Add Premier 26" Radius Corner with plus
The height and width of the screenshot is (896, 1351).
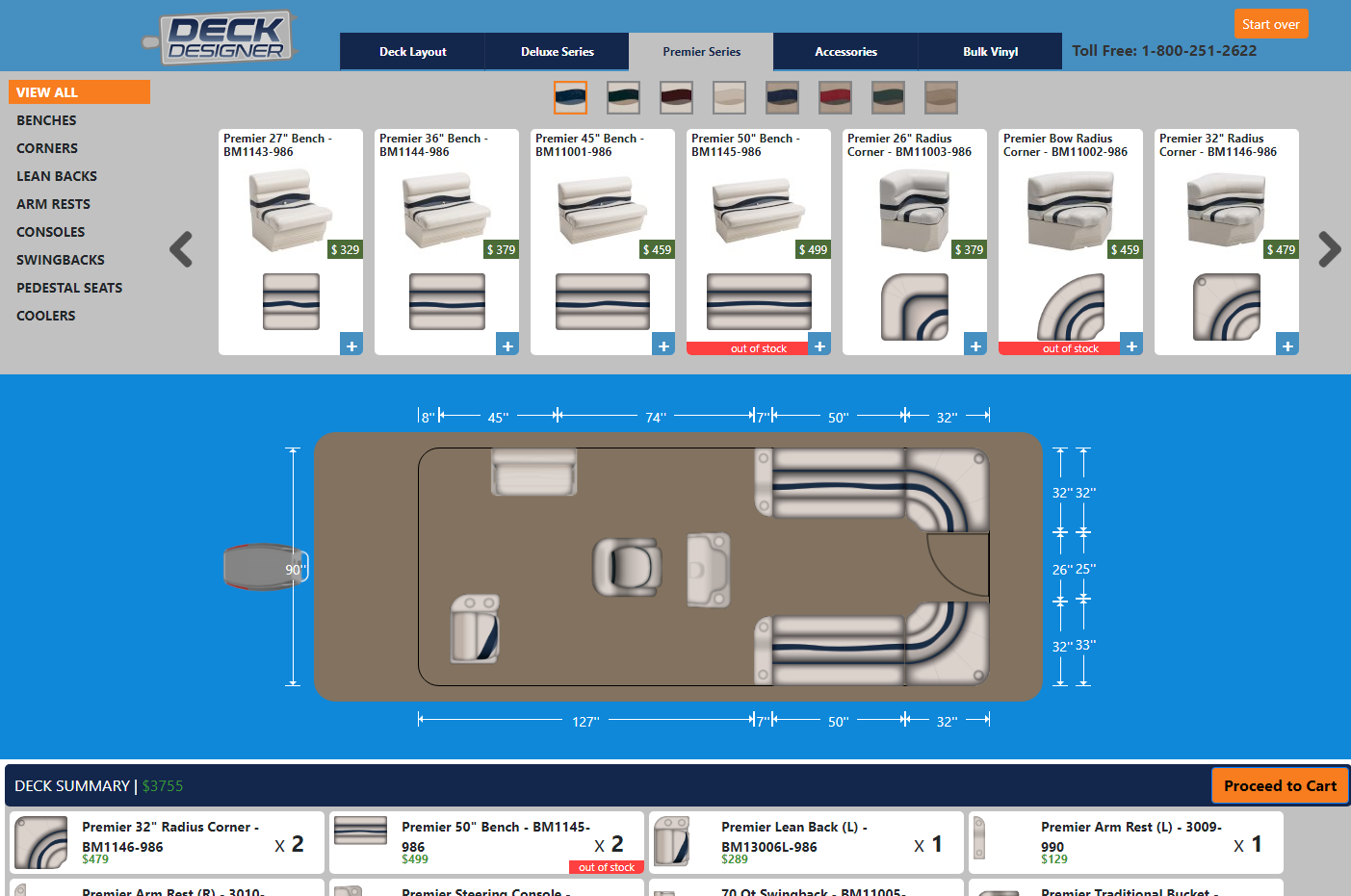(x=975, y=346)
